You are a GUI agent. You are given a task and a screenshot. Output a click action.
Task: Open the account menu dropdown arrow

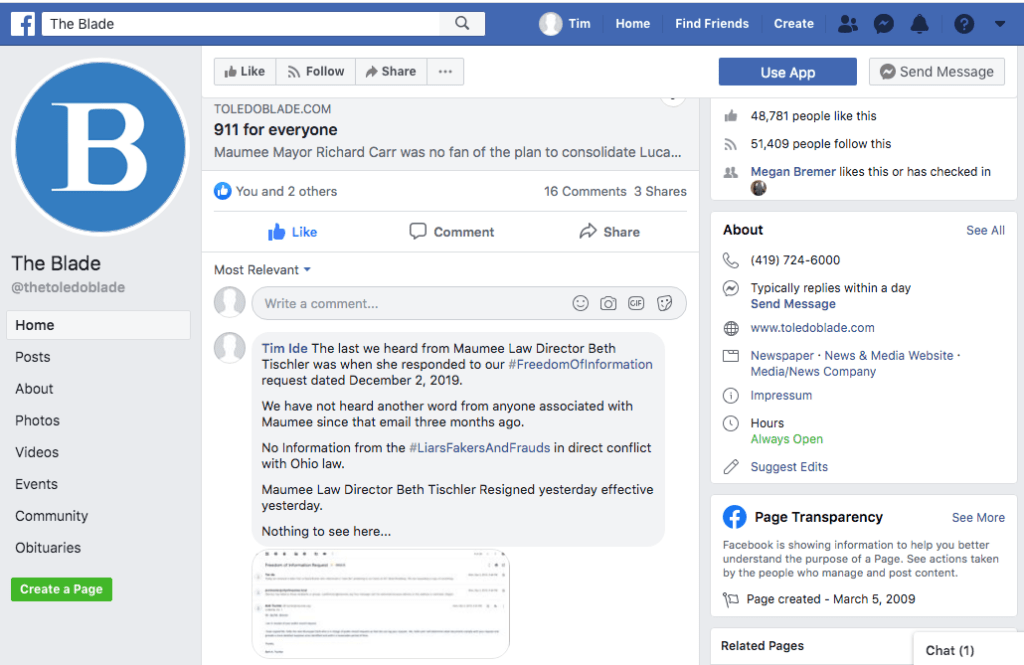pyautogui.click(x=1000, y=24)
